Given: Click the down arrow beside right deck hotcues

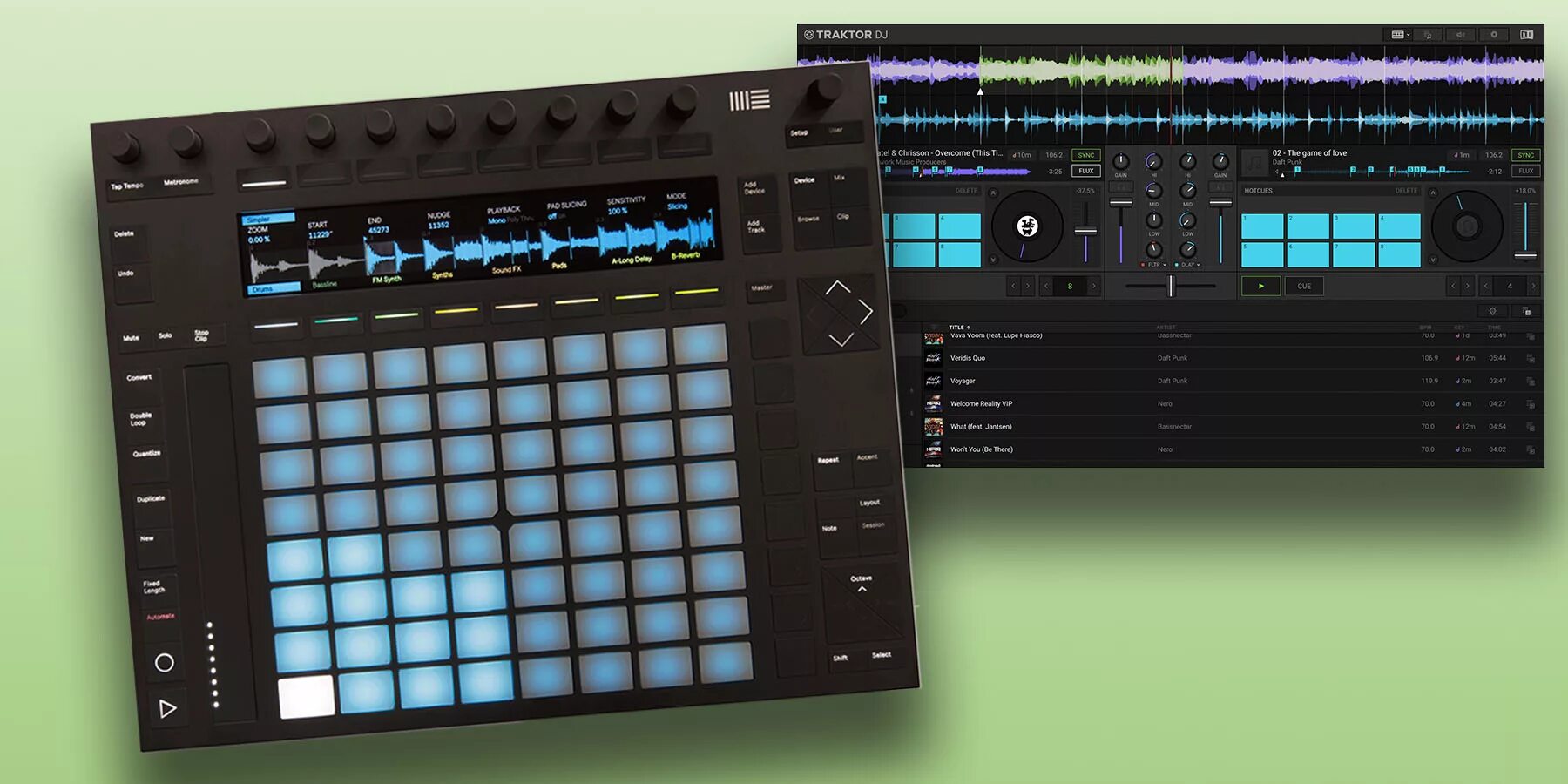Looking at the screenshot, I should pyautogui.click(x=1433, y=260).
